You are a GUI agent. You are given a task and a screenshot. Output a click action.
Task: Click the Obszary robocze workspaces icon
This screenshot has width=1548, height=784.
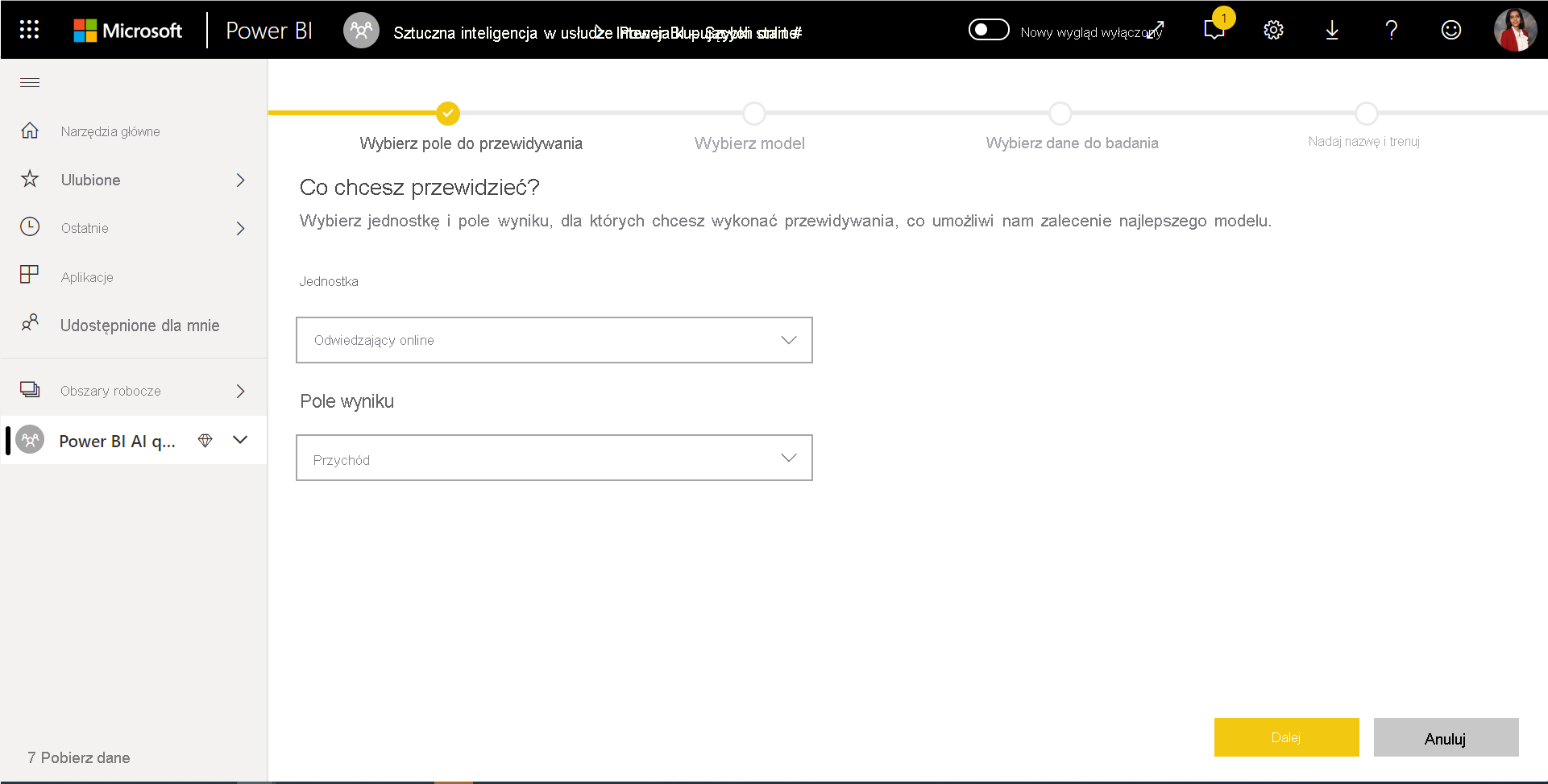30,390
